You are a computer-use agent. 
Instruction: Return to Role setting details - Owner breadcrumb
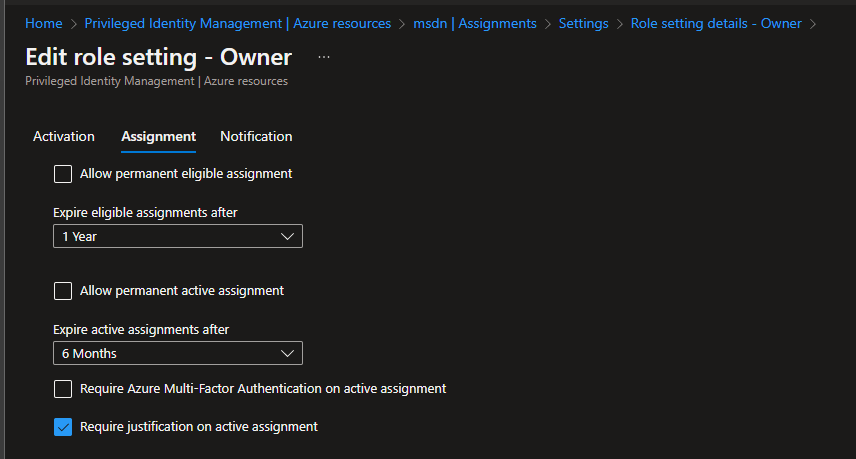coord(716,23)
